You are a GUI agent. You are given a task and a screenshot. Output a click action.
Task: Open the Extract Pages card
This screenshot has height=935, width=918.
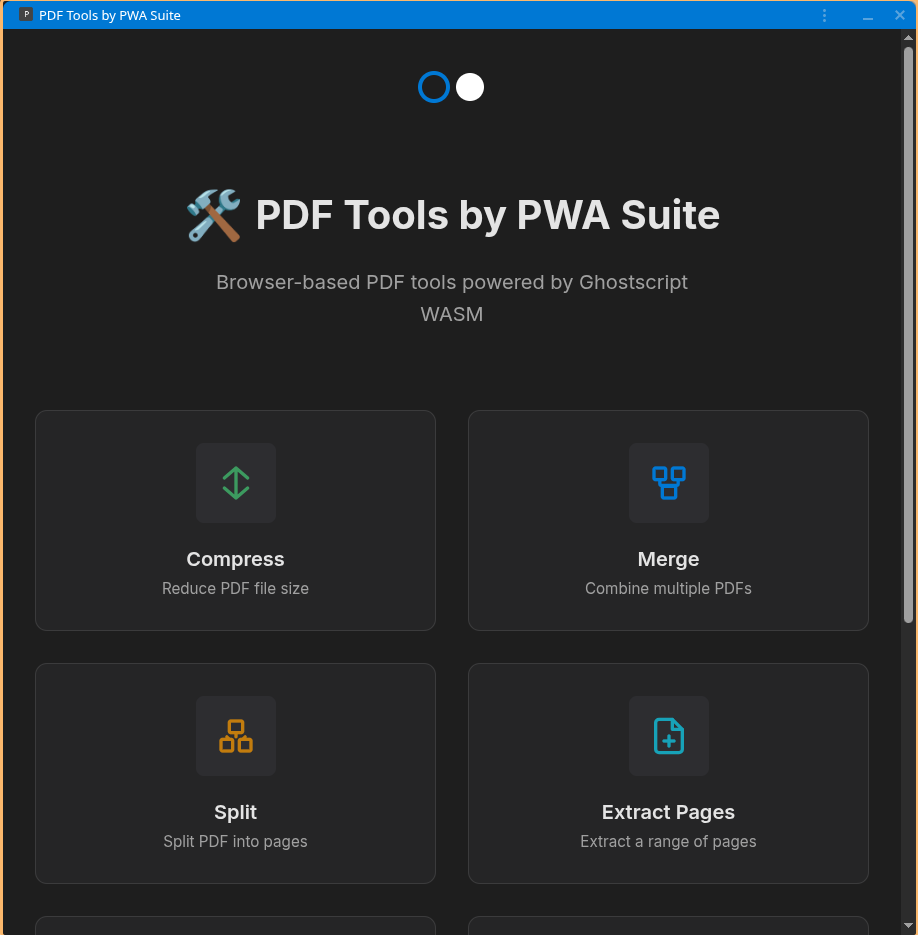tap(668, 773)
